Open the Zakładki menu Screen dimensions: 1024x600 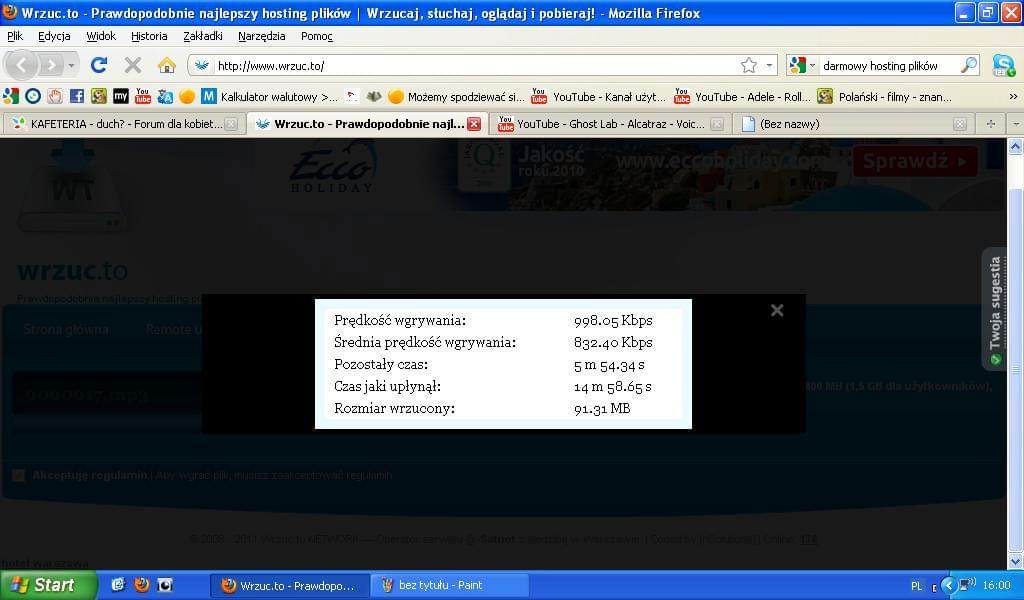(203, 36)
